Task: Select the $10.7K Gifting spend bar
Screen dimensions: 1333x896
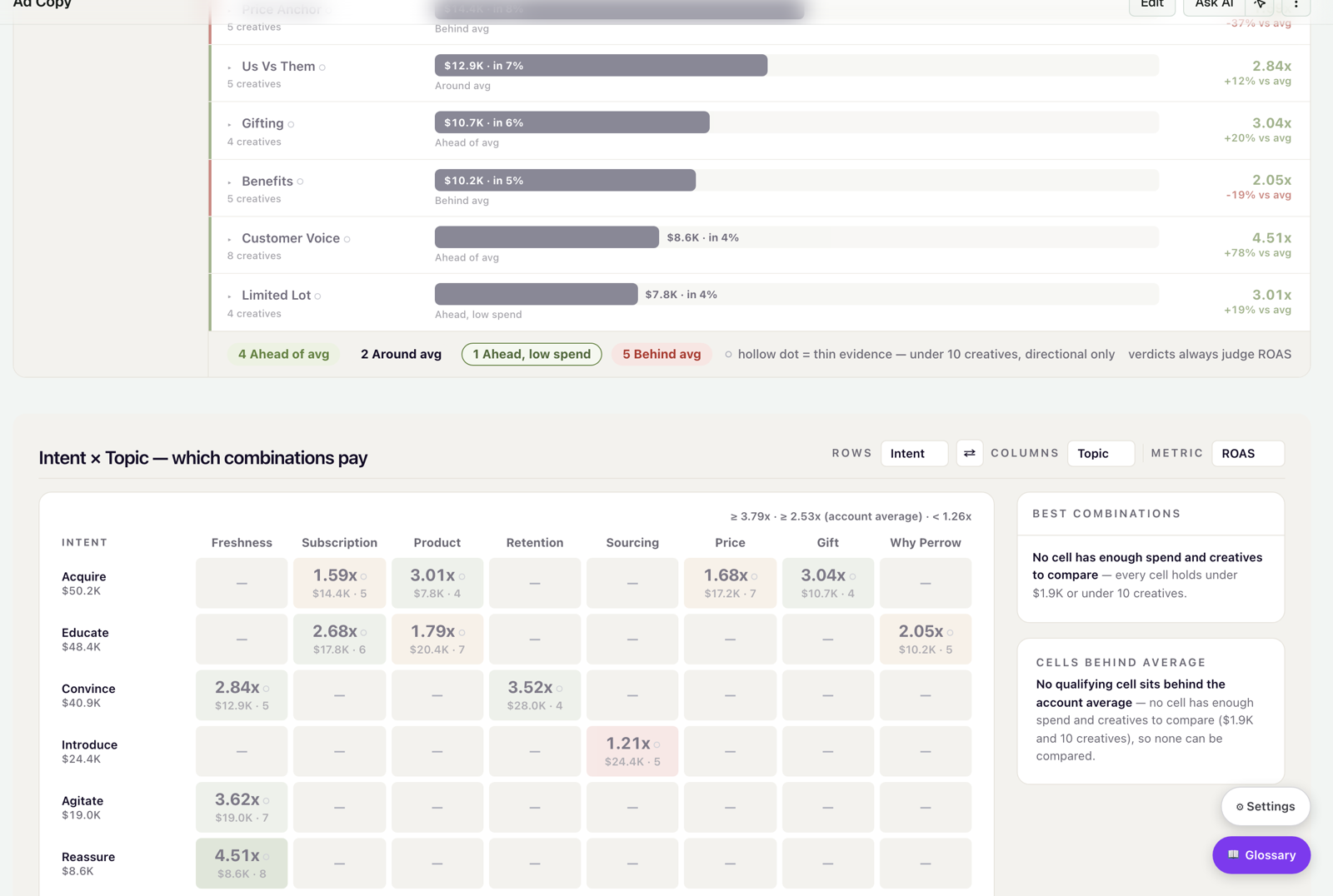Action: (x=572, y=122)
